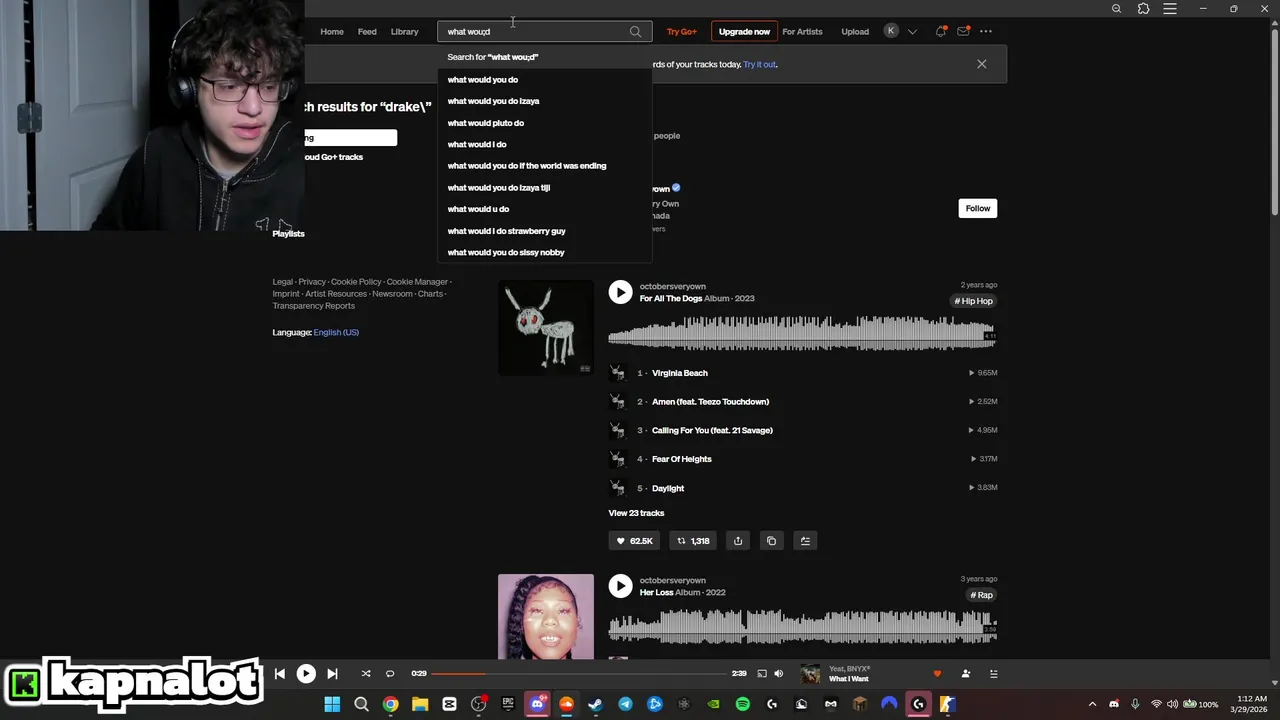1280x720 pixels.
Task: Open Language English (US) selector
Action: click(336, 332)
